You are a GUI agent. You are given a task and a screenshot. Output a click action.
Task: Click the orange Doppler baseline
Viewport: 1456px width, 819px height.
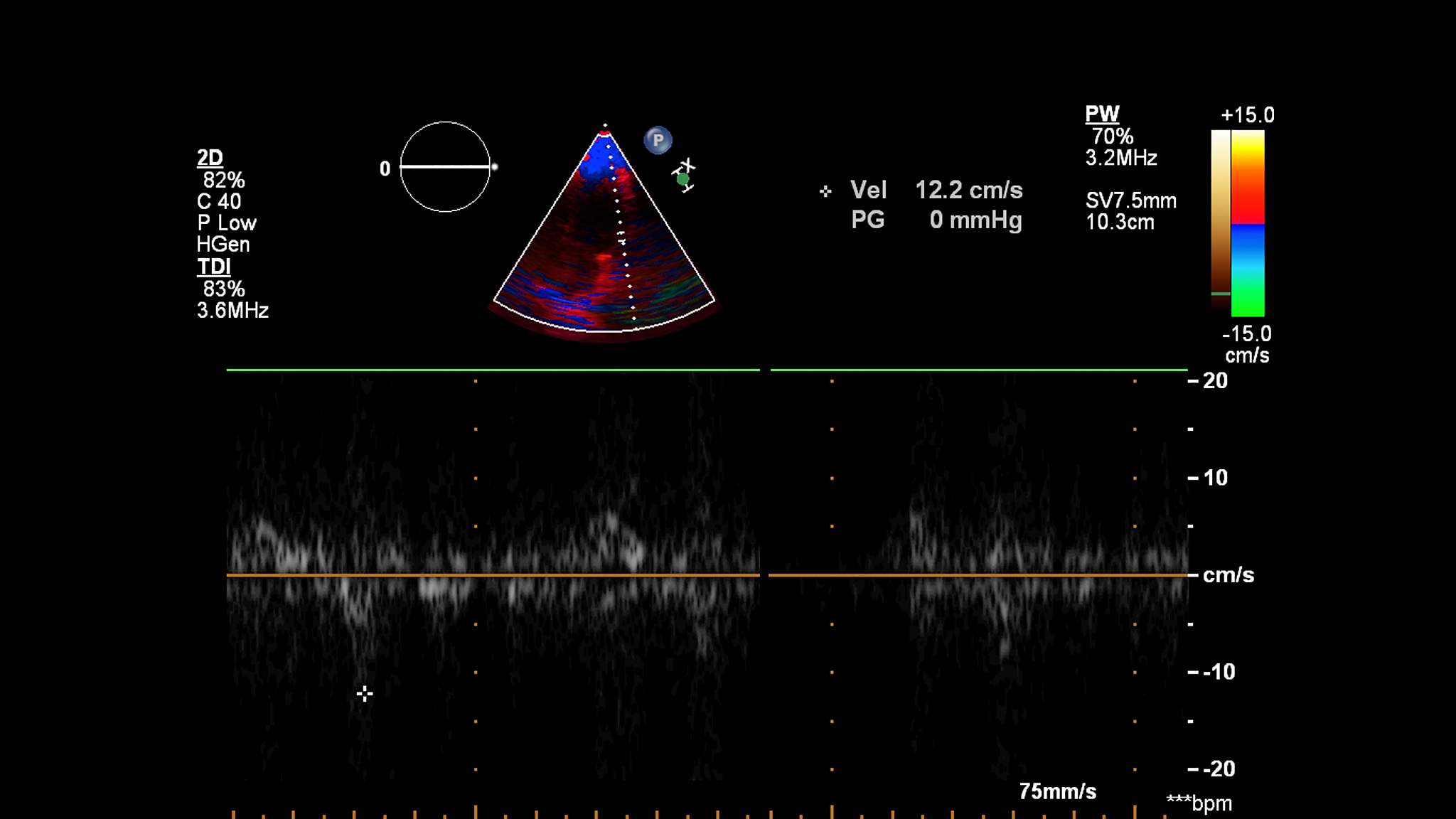tap(707, 574)
